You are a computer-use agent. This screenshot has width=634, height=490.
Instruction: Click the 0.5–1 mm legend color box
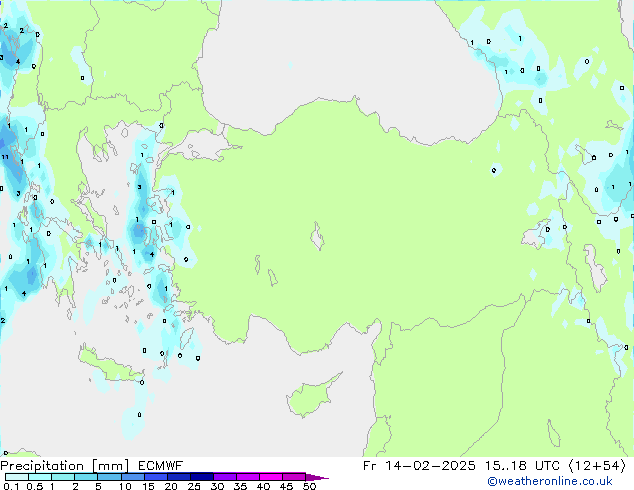[40, 477]
